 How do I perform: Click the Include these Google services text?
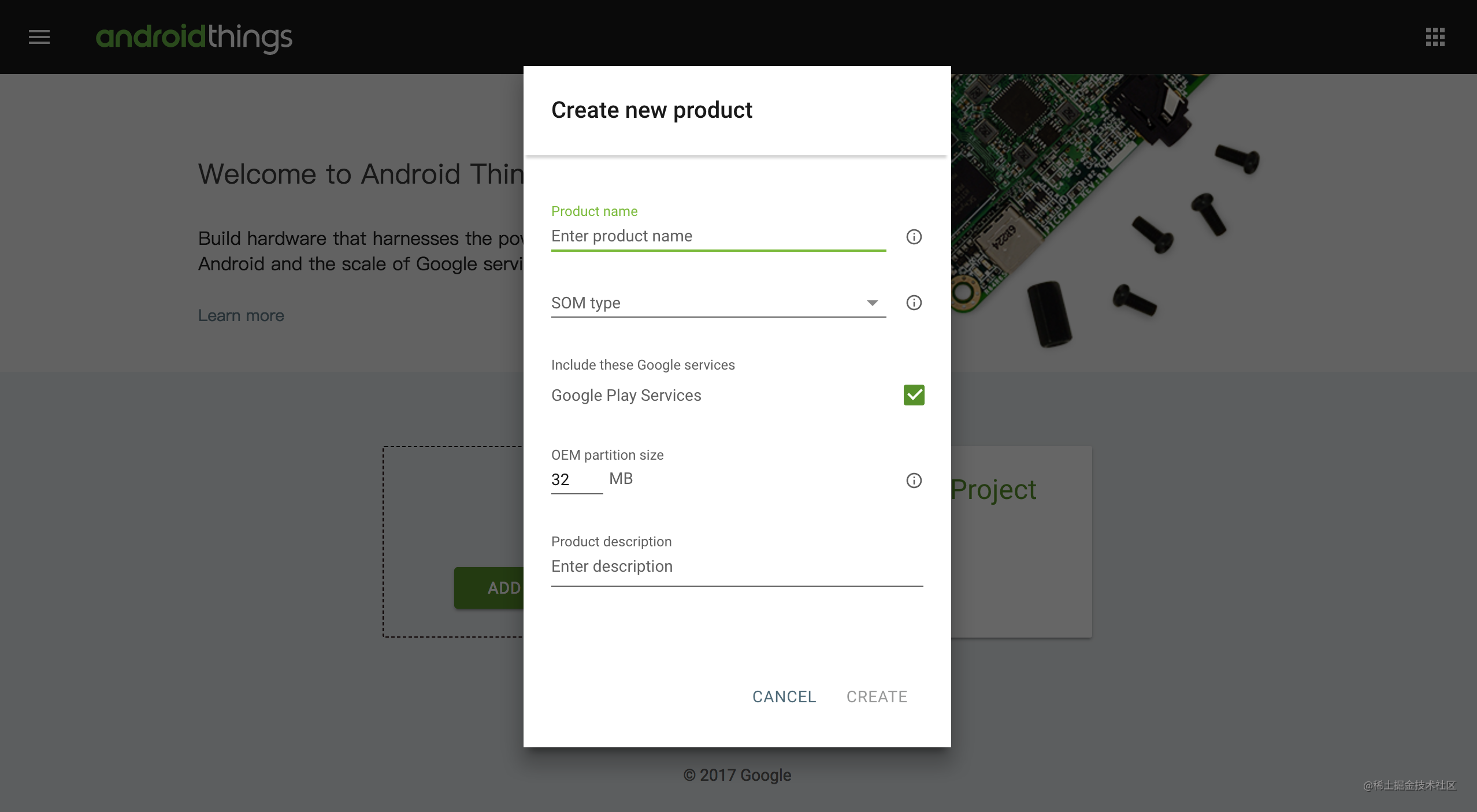tap(643, 365)
